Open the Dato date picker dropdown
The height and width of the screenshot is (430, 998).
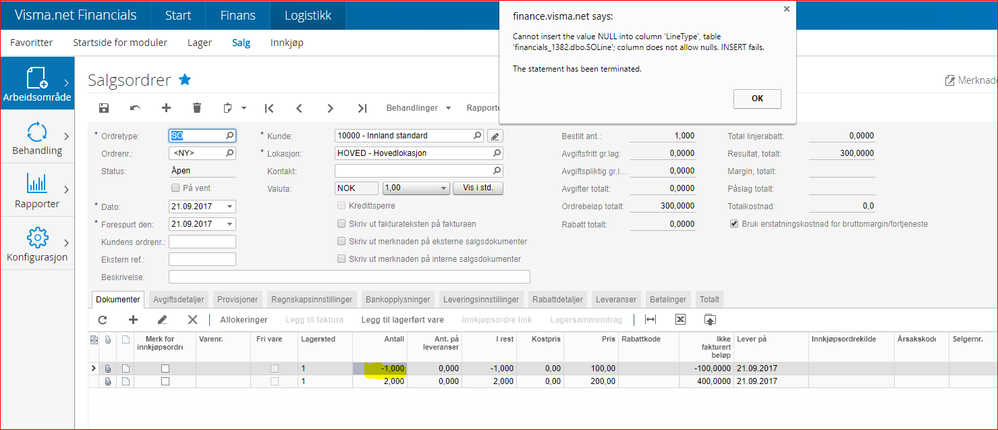[x=229, y=207]
